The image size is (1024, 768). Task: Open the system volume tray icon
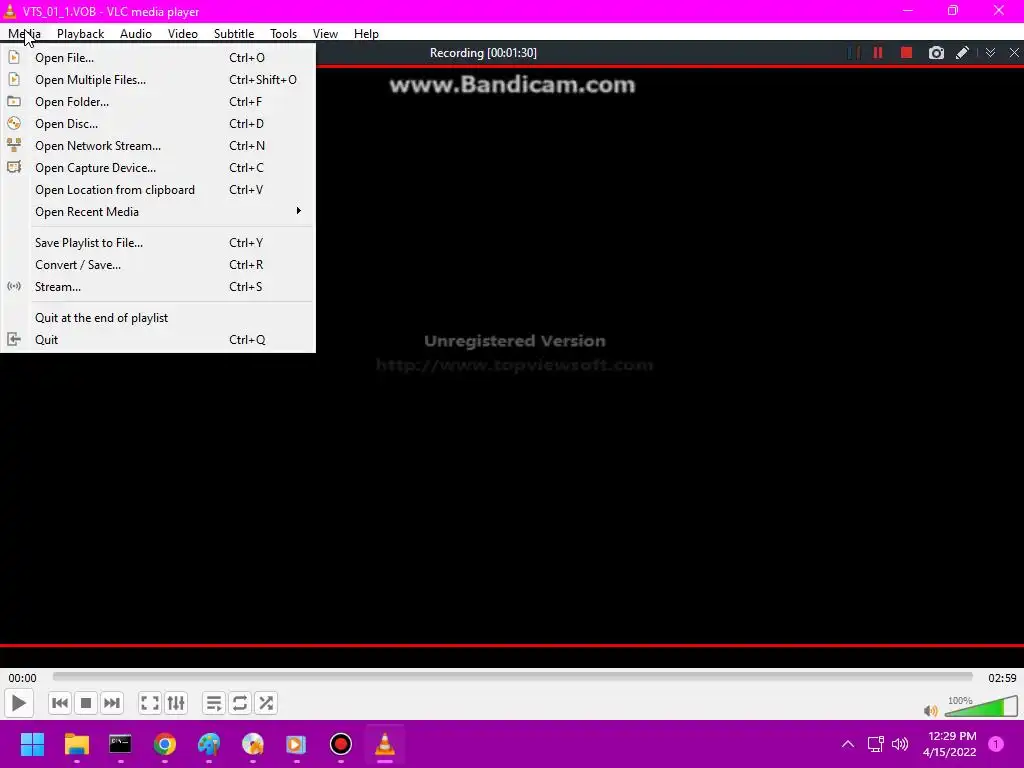[900, 744]
